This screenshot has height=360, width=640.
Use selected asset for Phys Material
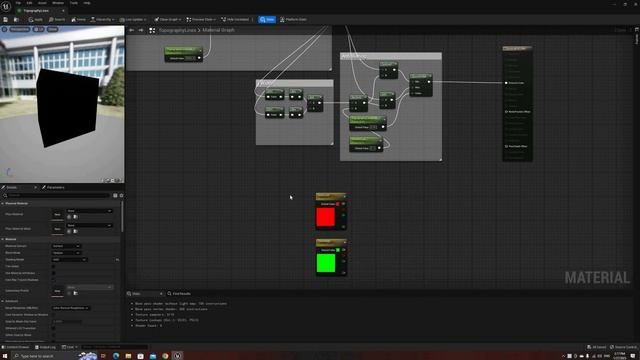[69, 217]
